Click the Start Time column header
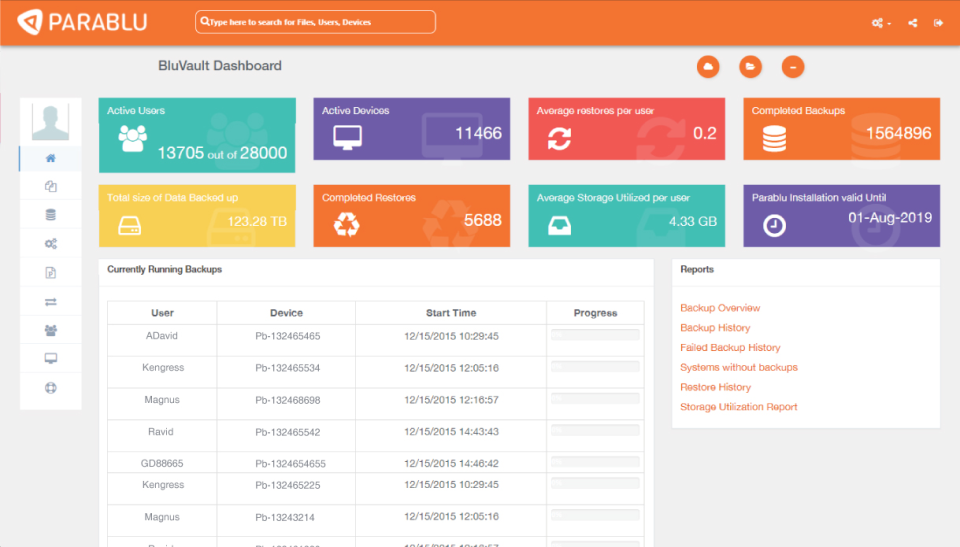Screen dimensions: 960x547 click(451, 313)
